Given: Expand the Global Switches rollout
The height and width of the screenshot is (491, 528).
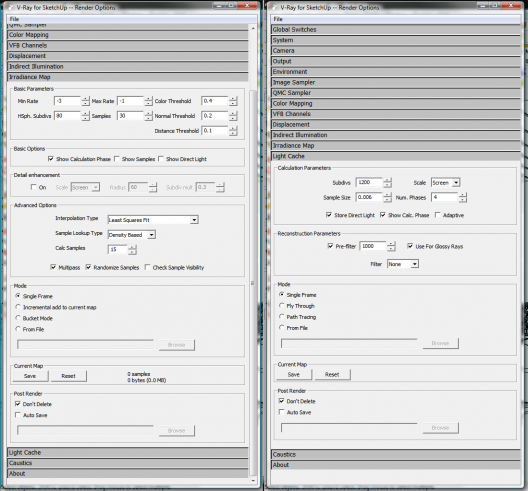Looking at the screenshot, I should (x=396, y=30).
